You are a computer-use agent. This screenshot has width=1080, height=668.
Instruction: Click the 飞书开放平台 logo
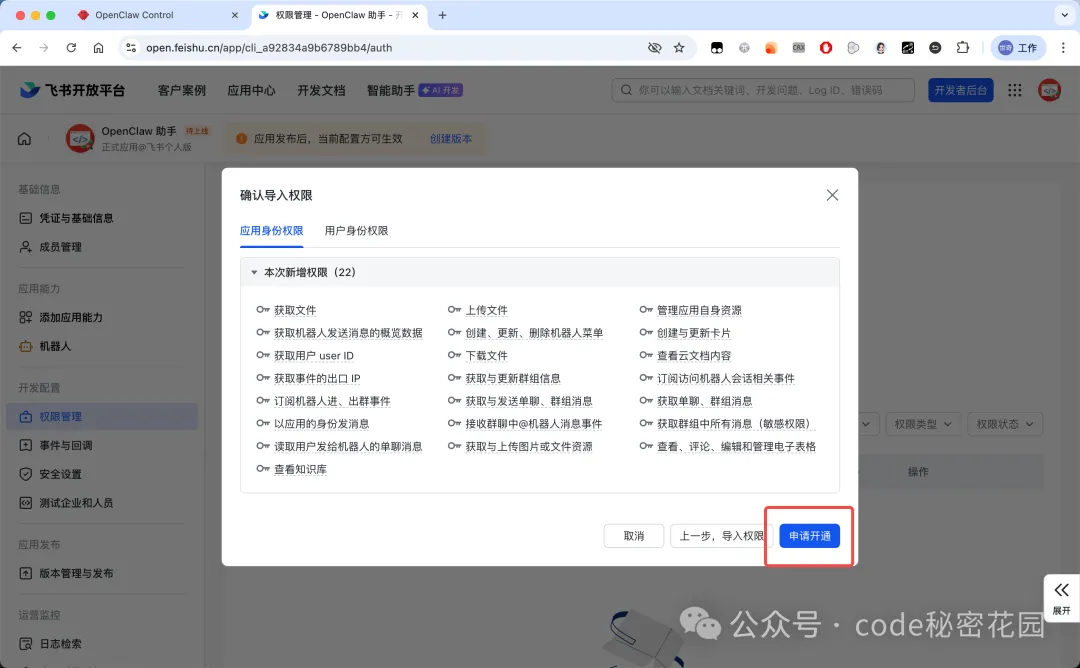coord(72,90)
